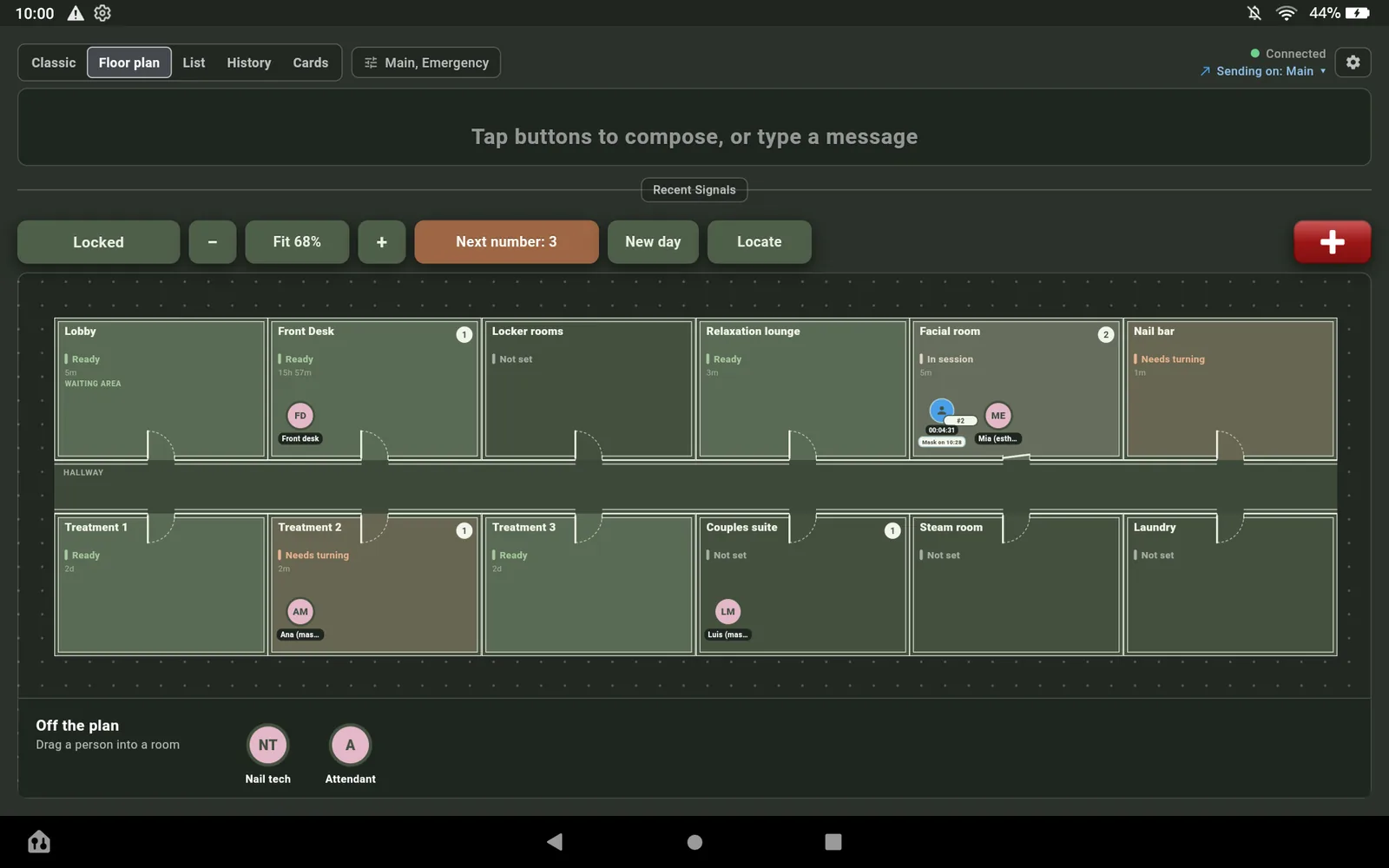Click the Locate button
The width and height of the screenshot is (1389, 868).
(x=760, y=242)
